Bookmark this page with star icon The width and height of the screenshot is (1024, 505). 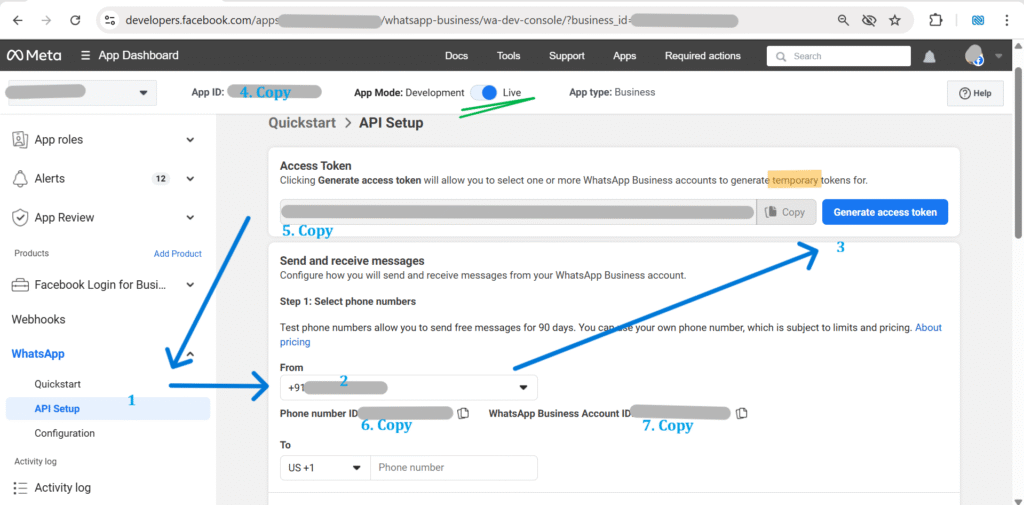894,20
